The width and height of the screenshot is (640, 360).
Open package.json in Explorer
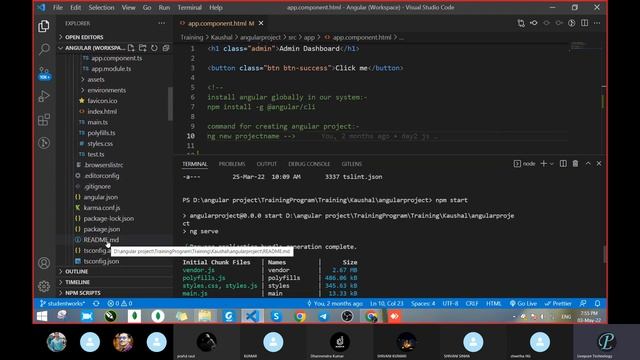coord(102,229)
